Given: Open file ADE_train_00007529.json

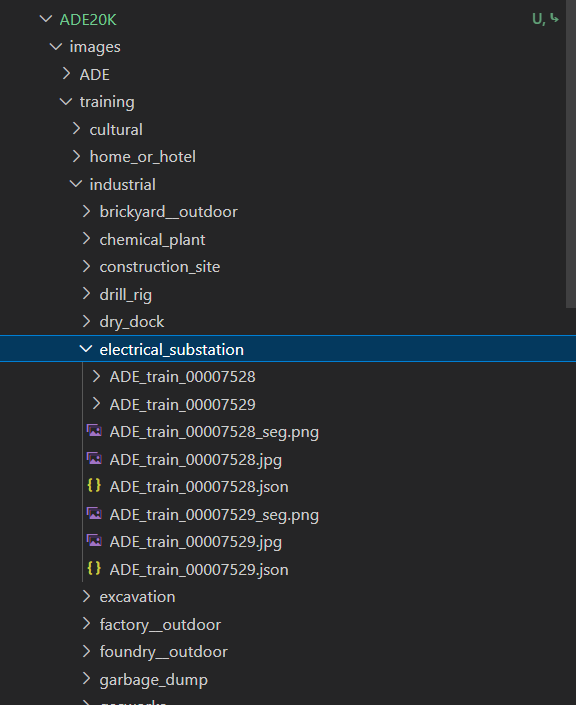Looking at the screenshot, I should (x=199, y=570).
